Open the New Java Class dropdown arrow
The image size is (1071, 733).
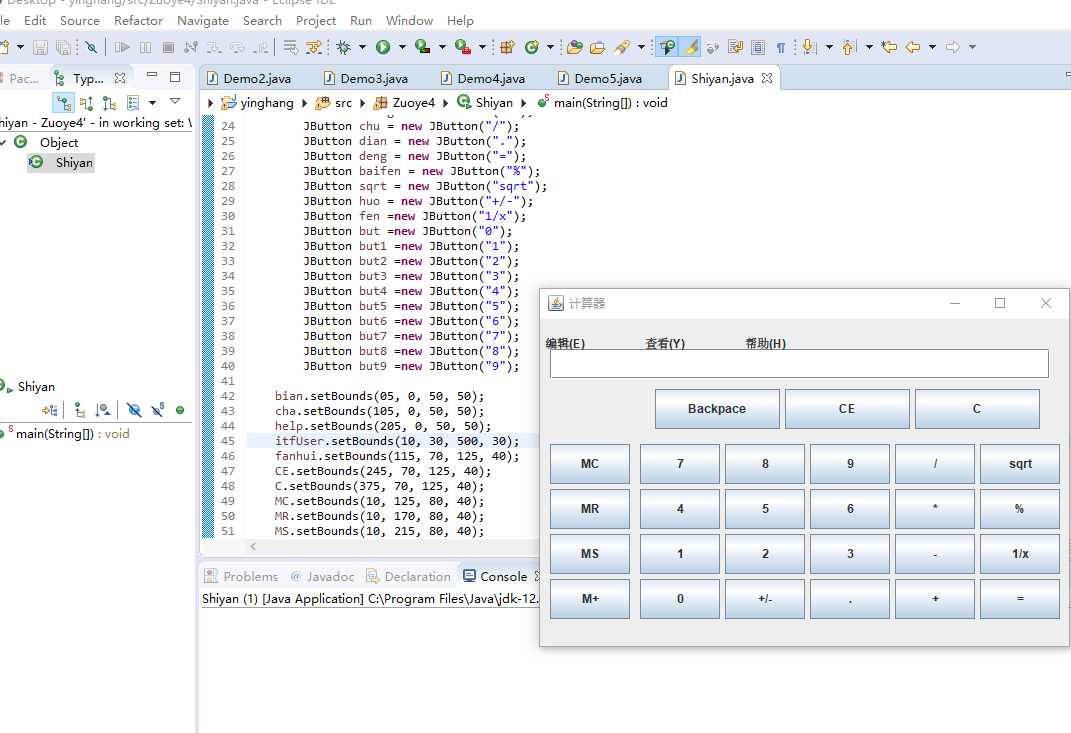click(550, 47)
